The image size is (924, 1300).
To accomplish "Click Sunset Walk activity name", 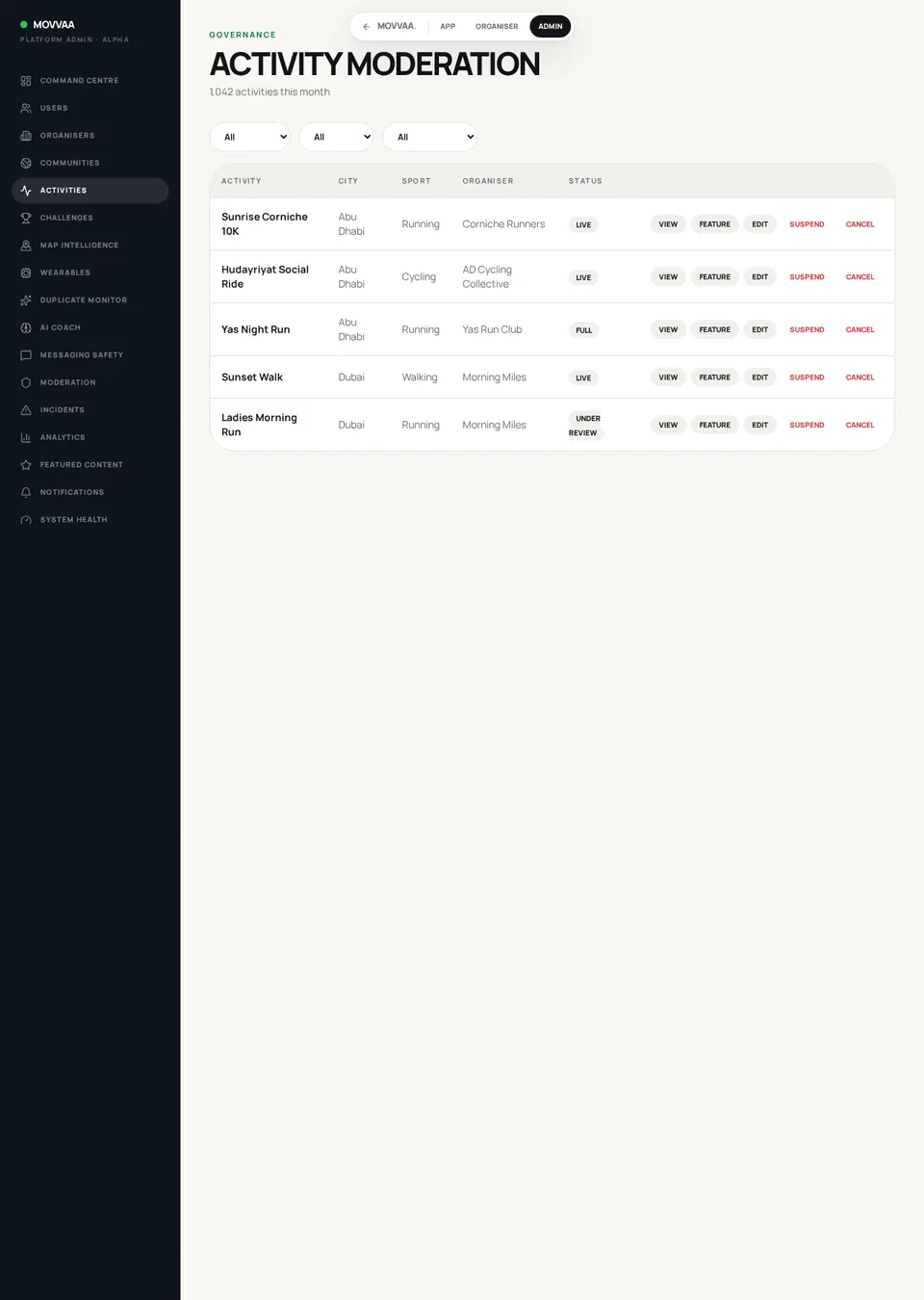I will [x=252, y=377].
